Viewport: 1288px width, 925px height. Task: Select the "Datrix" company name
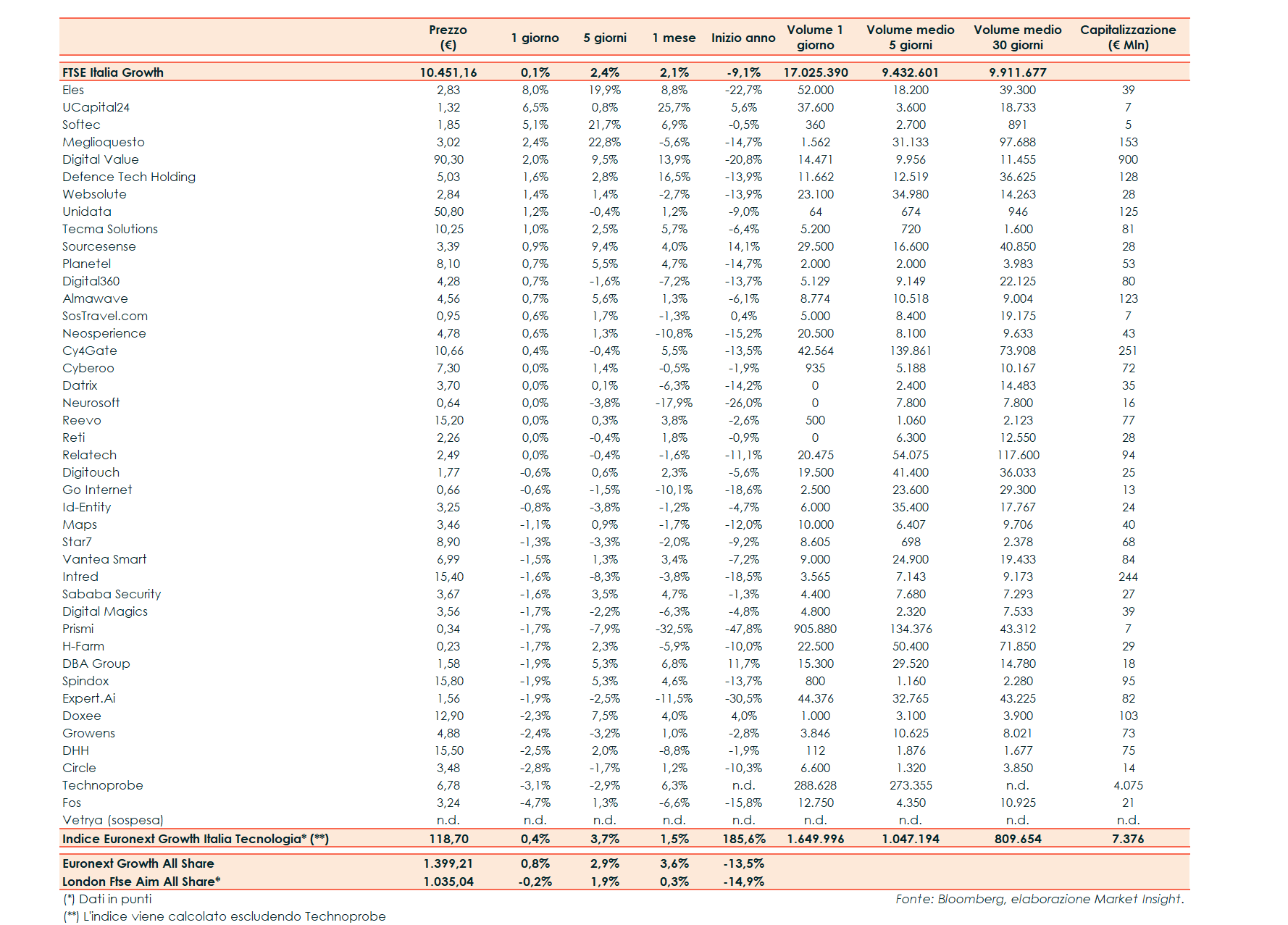[x=80, y=385]
